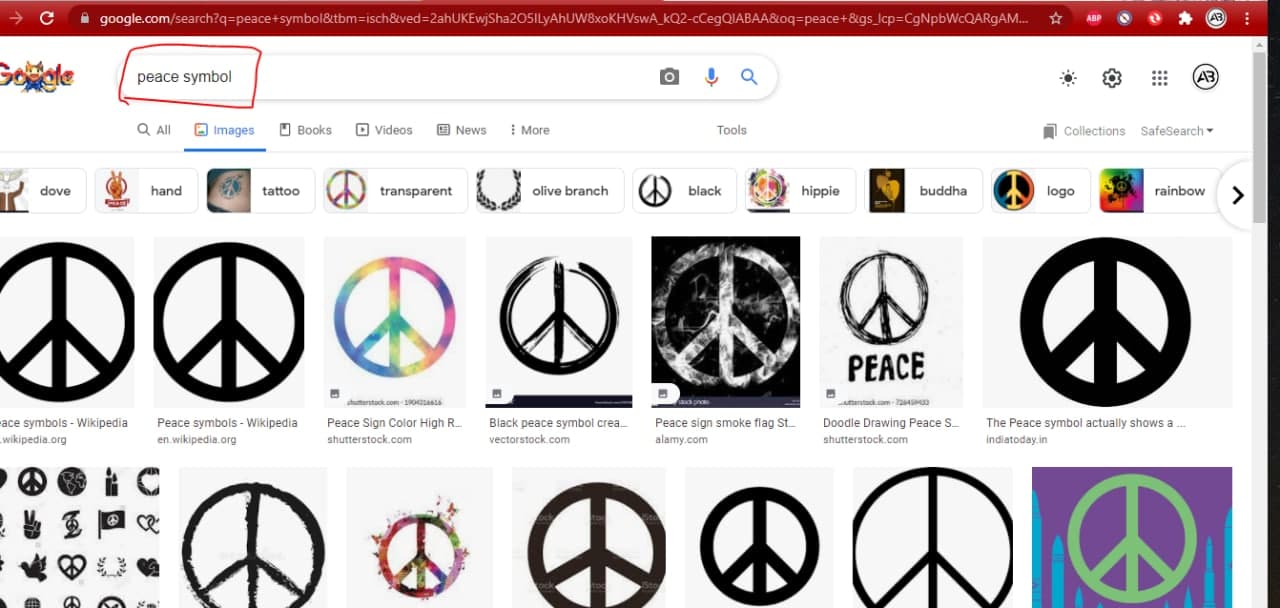Image resolution: width=1280 pixels, height=608 pixels.
Task: Expand the More search options menu
Action: (529, 130)
